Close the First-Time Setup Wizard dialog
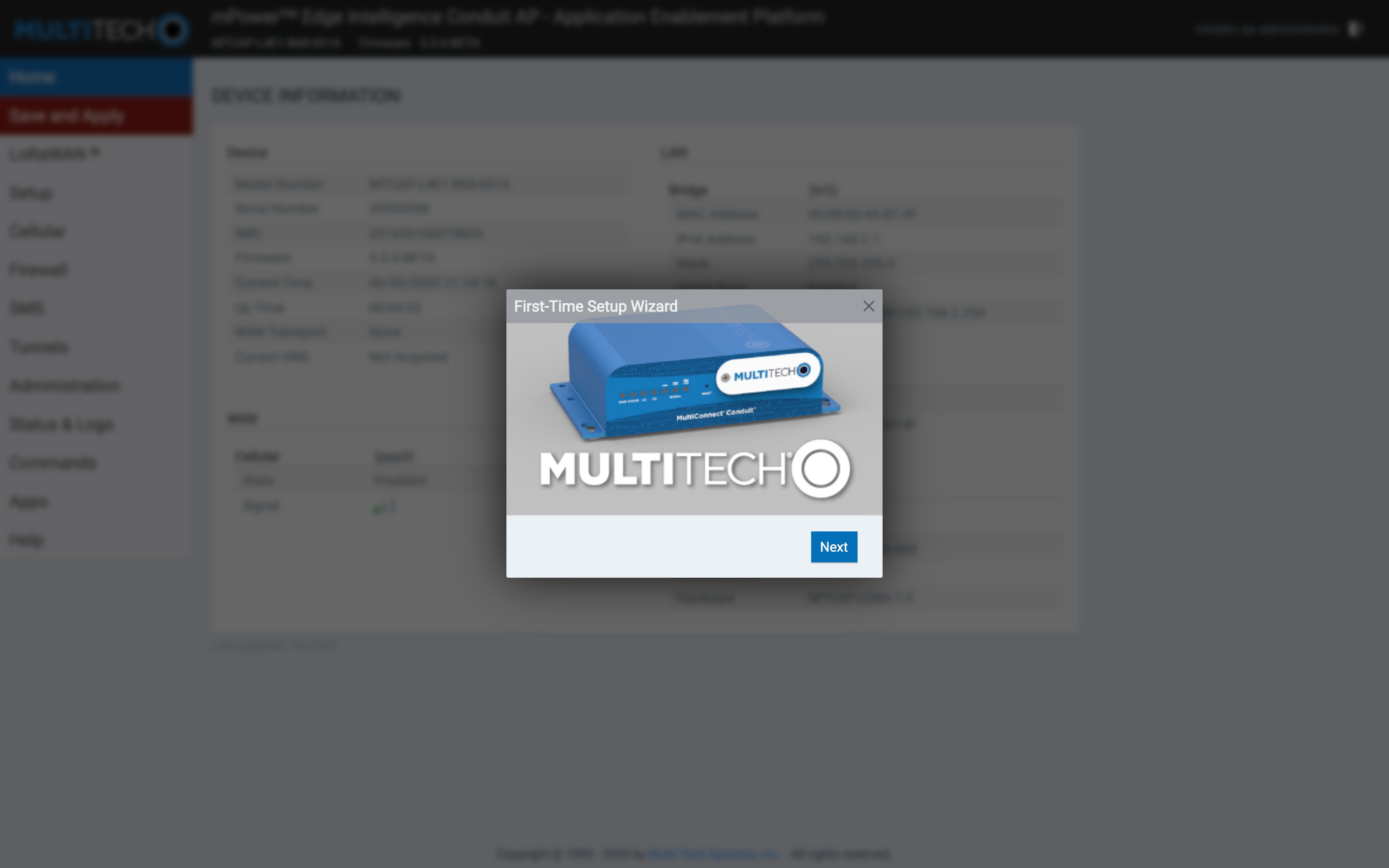 [x=869, y=306]
